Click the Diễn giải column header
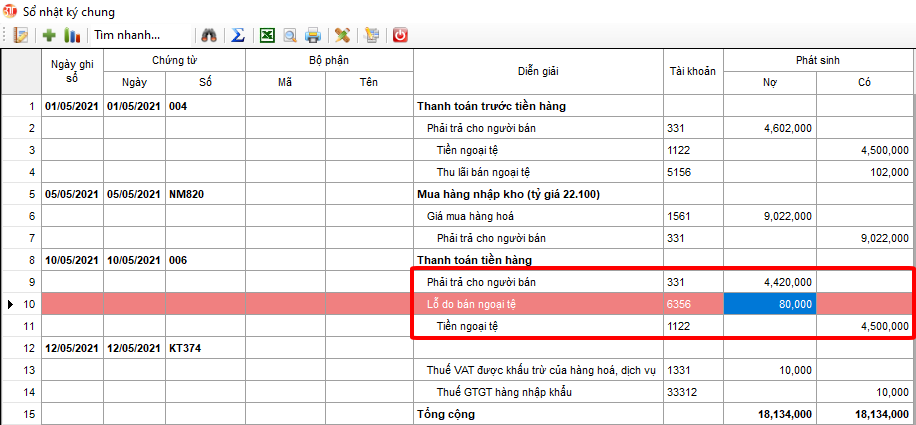The image size is (916, 425). click(539, 71)
